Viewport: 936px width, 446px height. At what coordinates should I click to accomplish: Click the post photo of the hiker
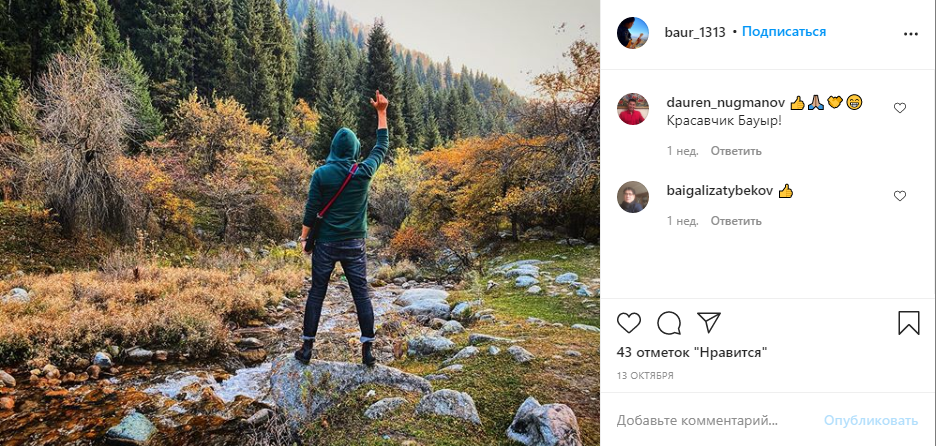click(300, 223)
